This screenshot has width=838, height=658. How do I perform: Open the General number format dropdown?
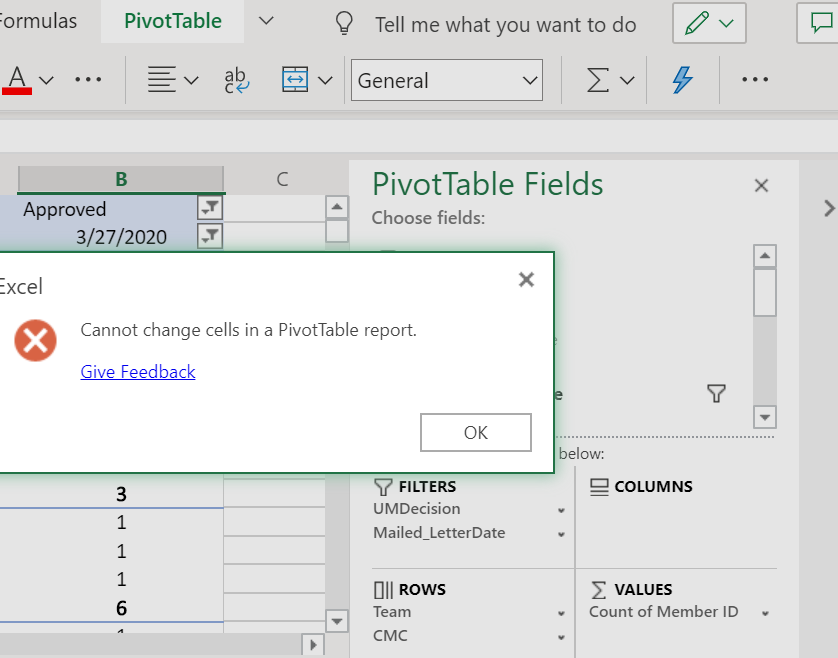pyautogui.click(x=447, y=80)
